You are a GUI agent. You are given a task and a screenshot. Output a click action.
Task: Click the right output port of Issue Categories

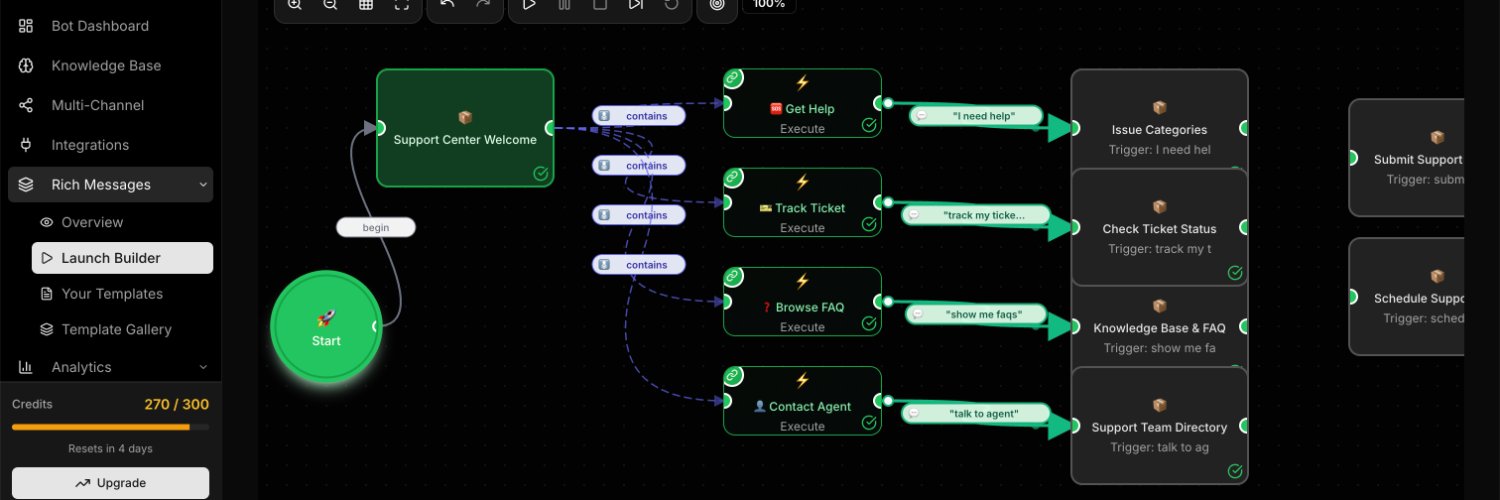coord(1245,128)
